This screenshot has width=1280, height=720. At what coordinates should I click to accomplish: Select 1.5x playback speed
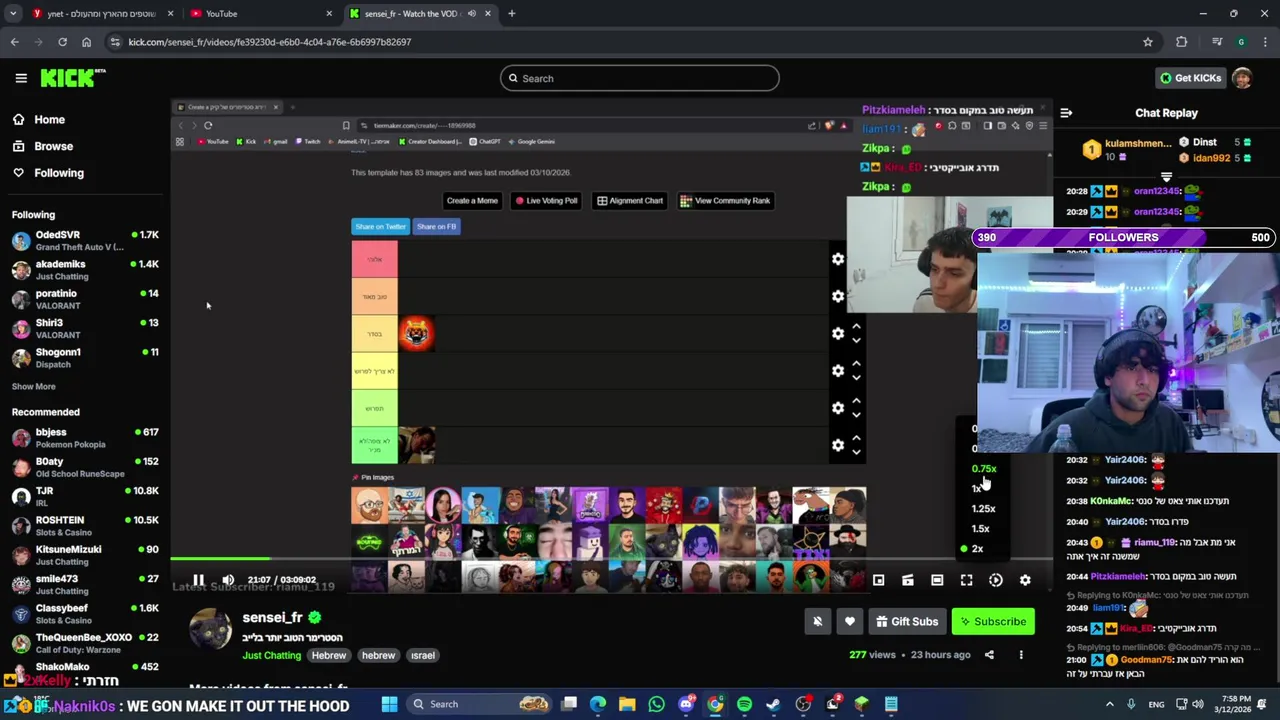click(981, 528)
